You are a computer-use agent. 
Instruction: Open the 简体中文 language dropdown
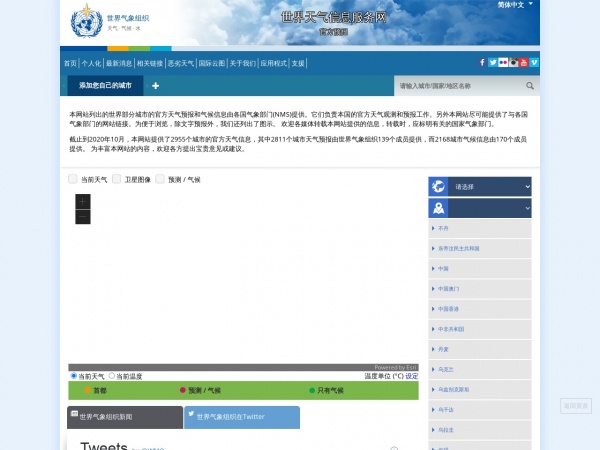[515, 5]
